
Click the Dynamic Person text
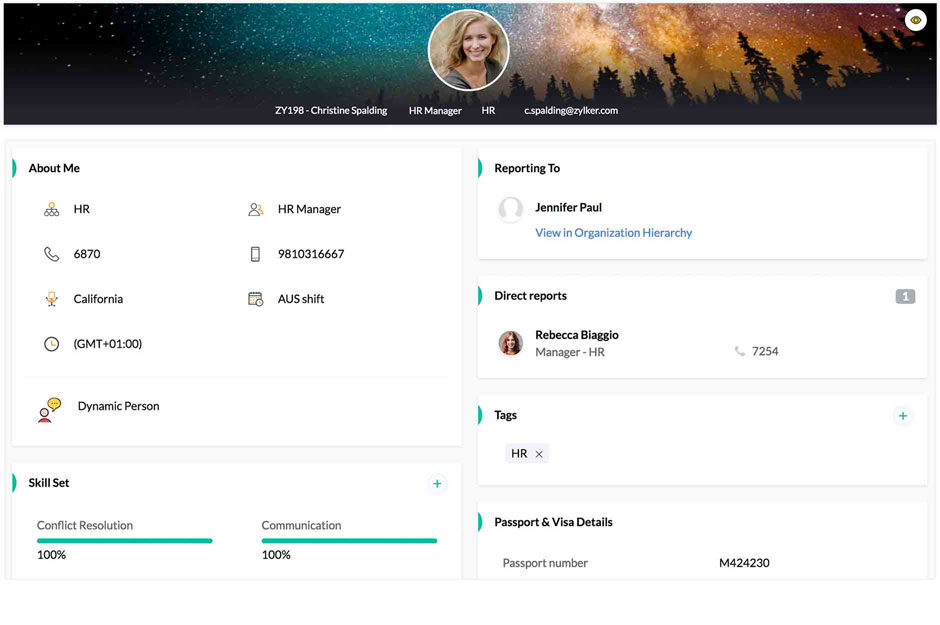point(119,406)
